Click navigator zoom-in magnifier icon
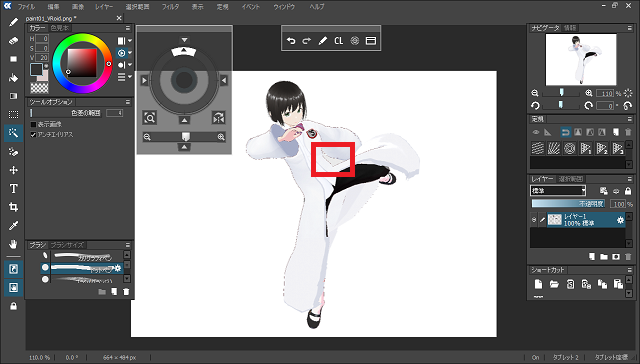 pos(589,93)
